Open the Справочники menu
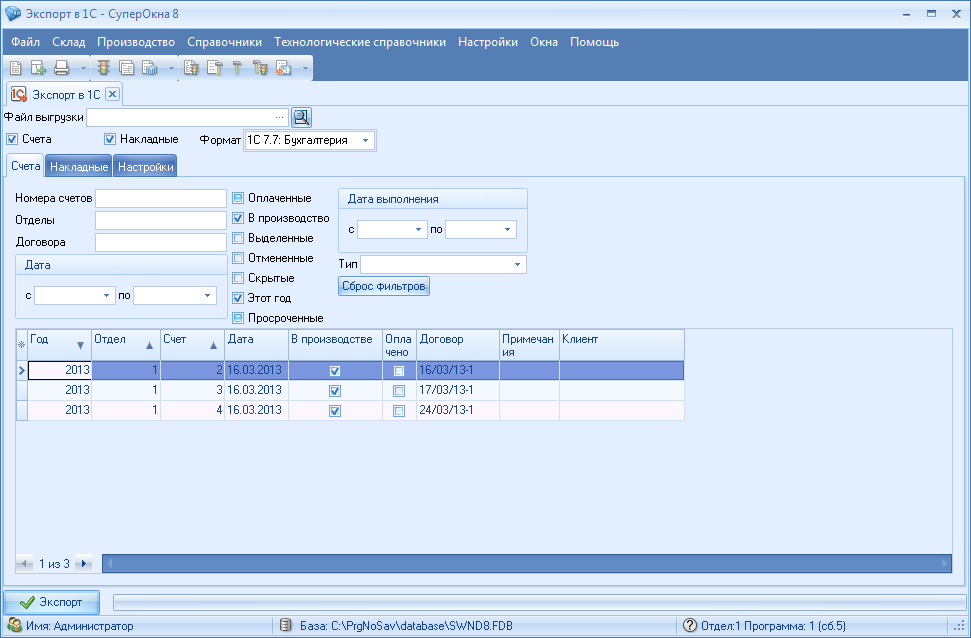This screenshot has height=638, width=971. (x=224, y=42)
